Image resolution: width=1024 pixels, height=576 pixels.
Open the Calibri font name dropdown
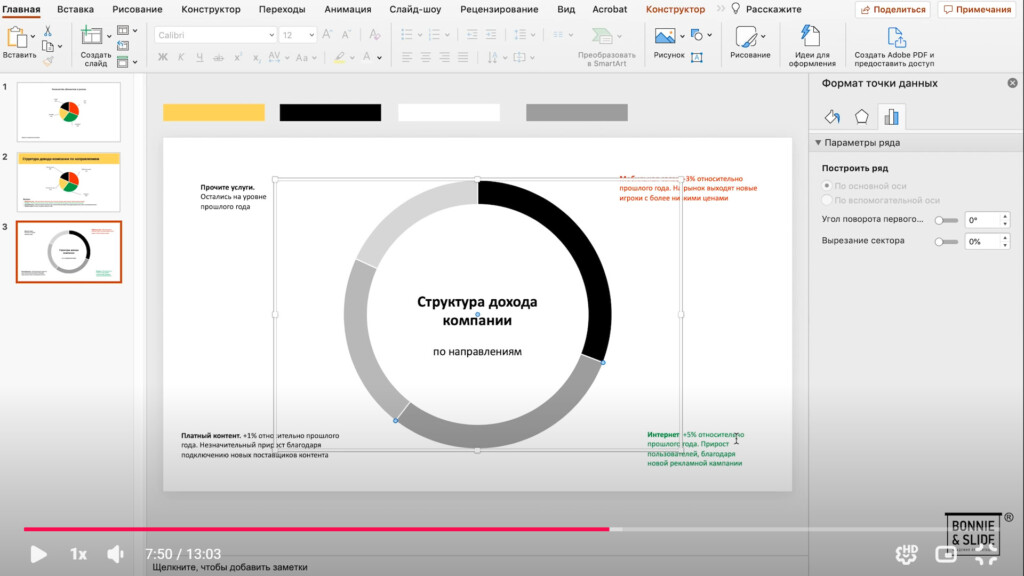(x=272, y=35)
